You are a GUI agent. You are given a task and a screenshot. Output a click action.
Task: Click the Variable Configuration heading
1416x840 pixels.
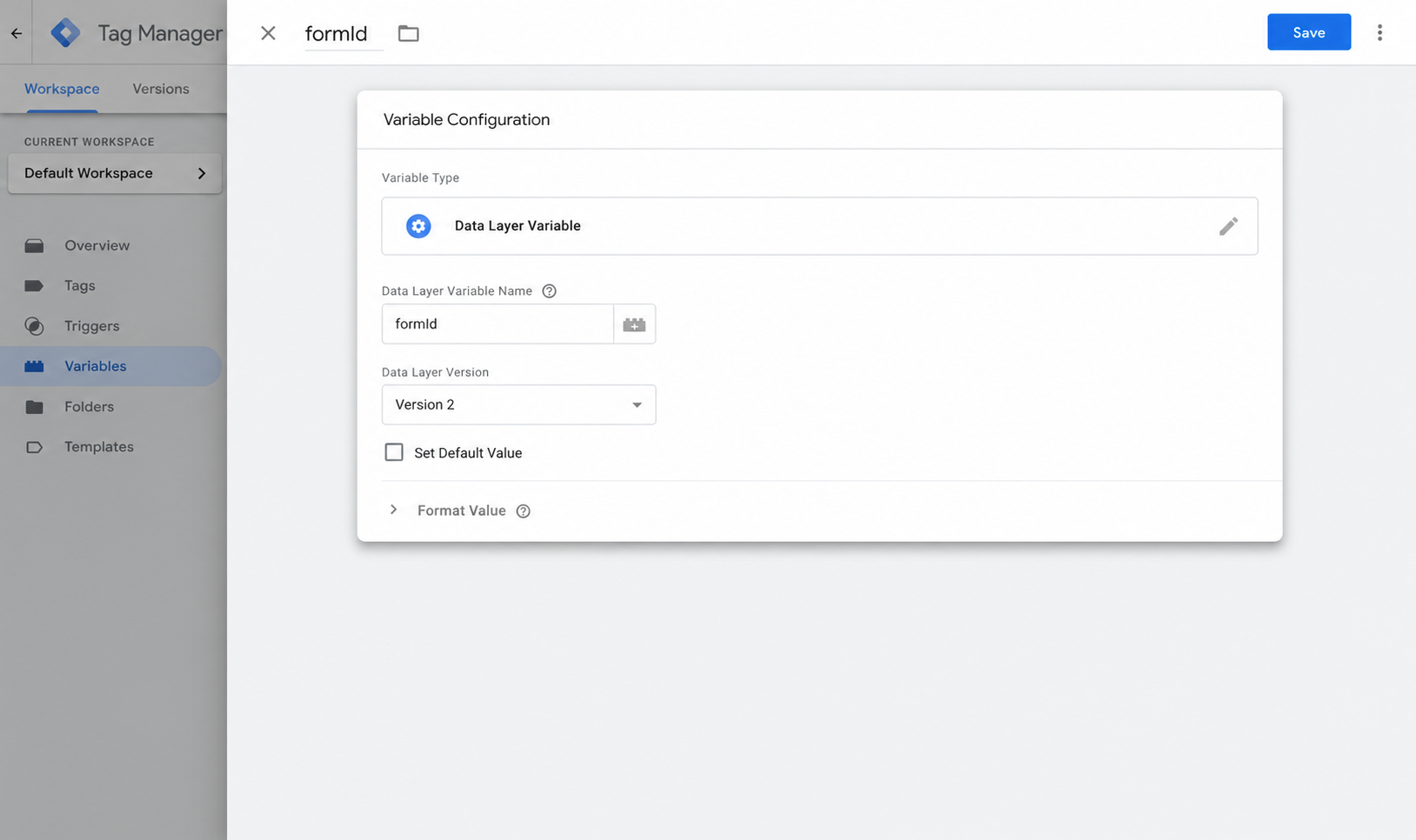pyautogui.click(x=466, y=120)
